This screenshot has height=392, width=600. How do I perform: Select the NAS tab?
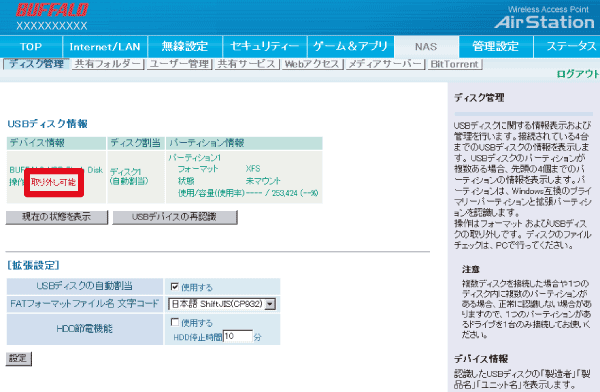point(426,47)
